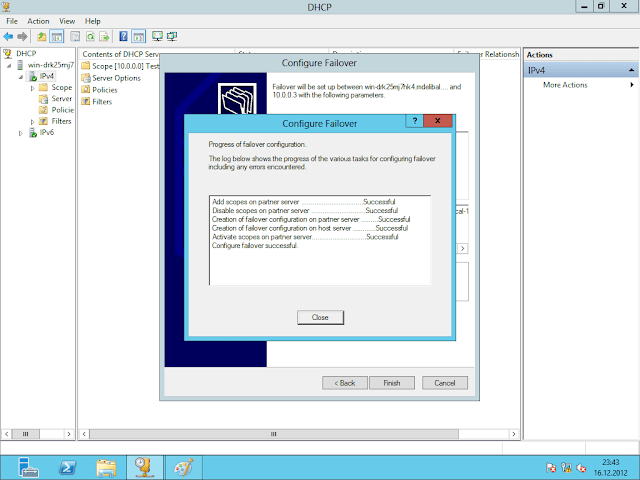The image size is (640, 480).
Task: Open Server Manager from the taskbar
Action: pyautogui.click(x=27, y=466)
